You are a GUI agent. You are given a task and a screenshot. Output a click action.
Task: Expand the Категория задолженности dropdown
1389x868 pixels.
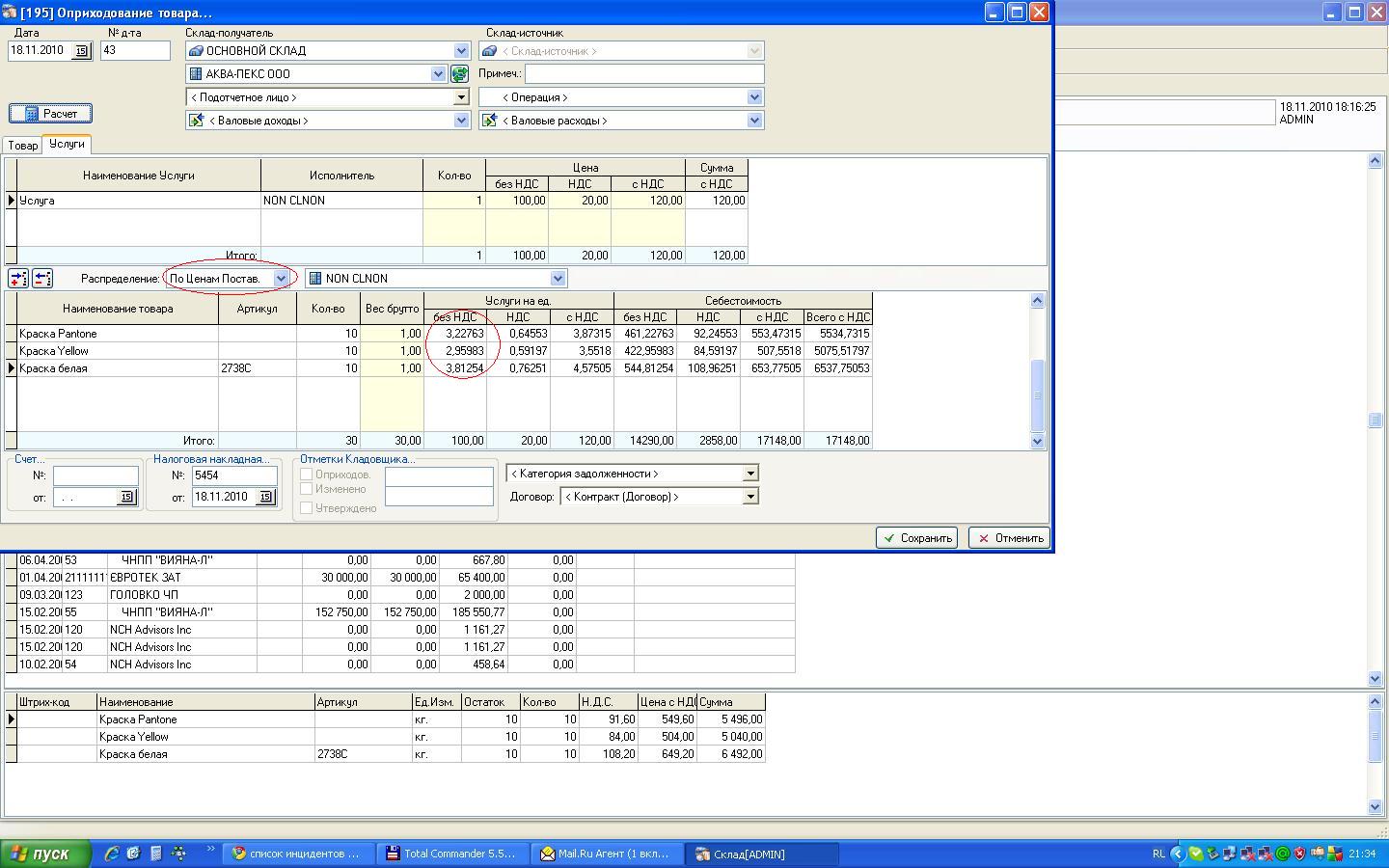[749, 474]
